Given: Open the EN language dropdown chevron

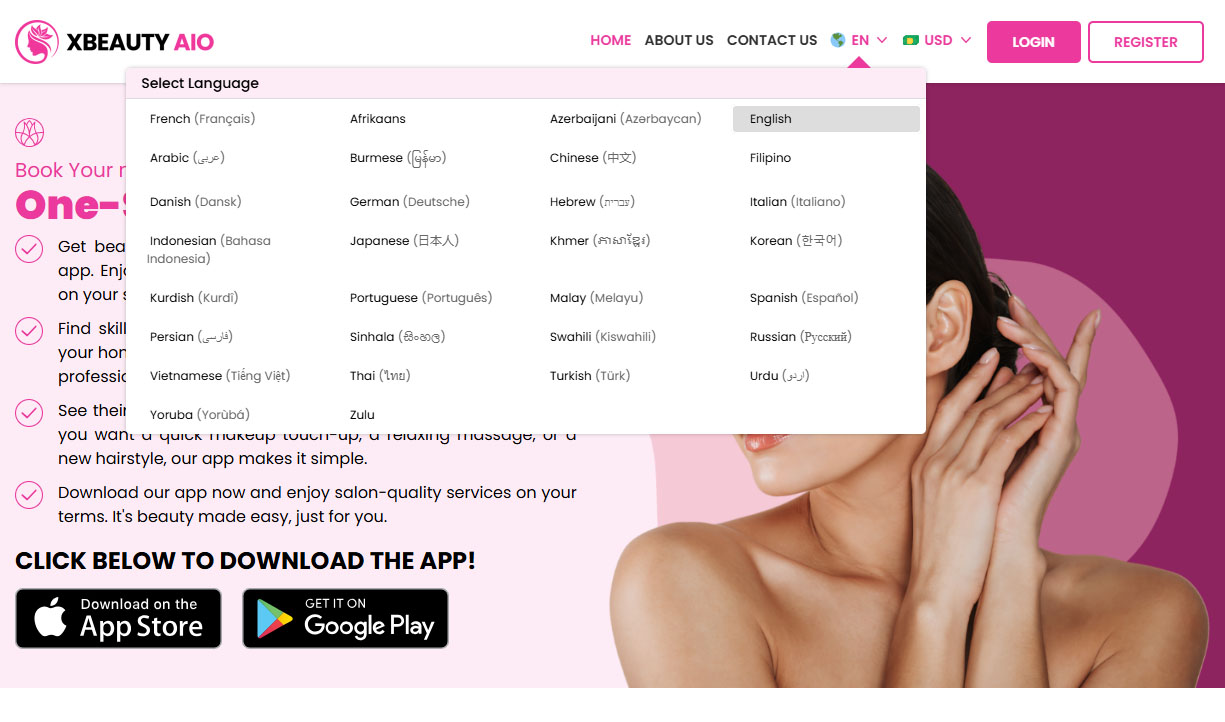Looking at the screenshot, I should click(x=880, y=40).
